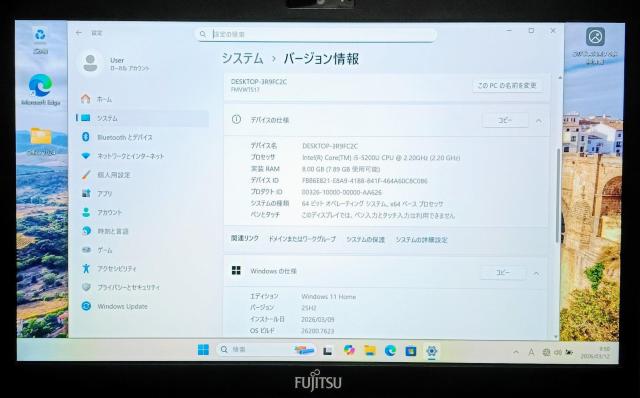Screen dimensions: 640x398
Task: Select the インストール日 date value
Action: [318, 319]
